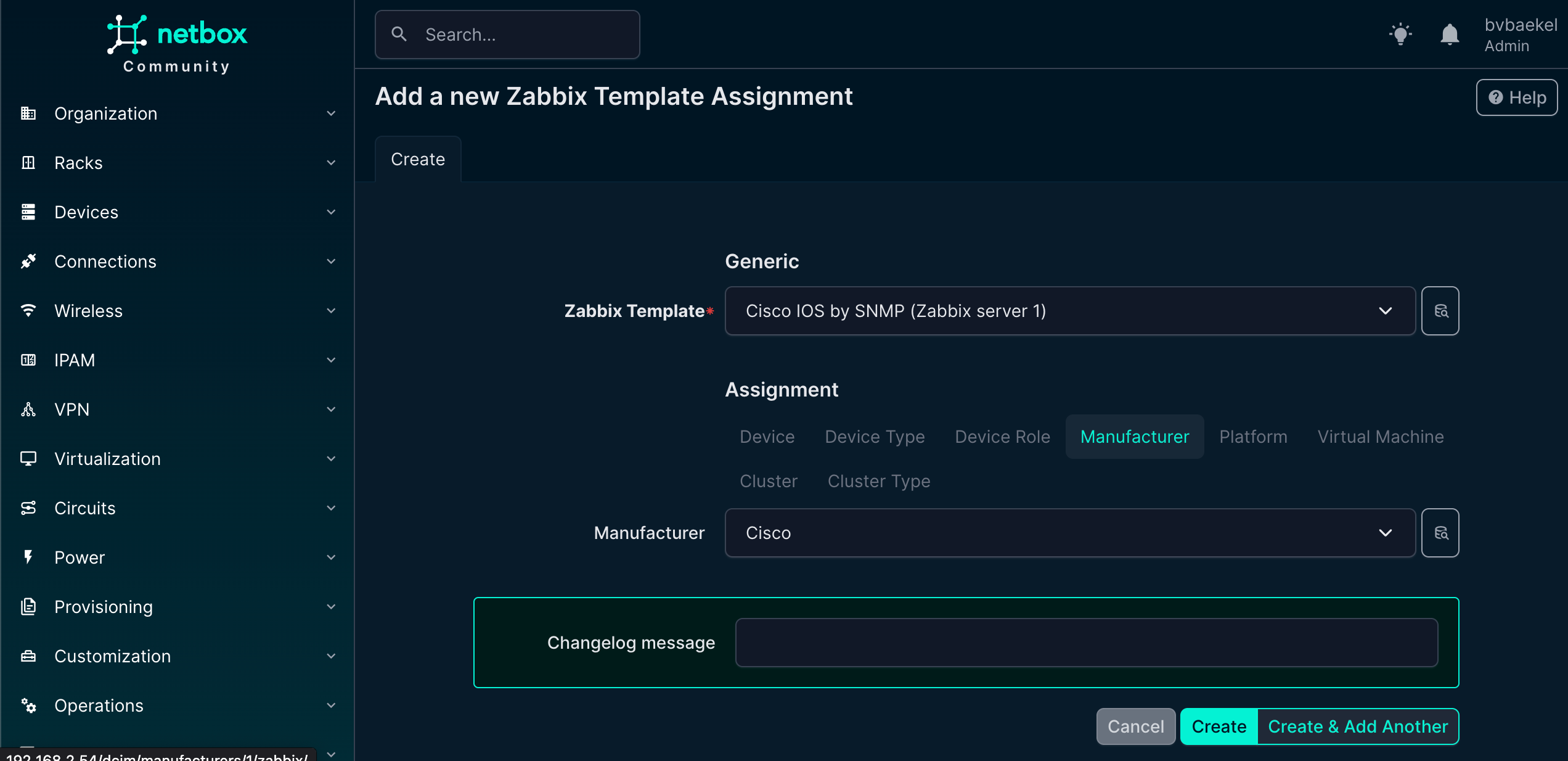This screenshot has height=761, width=1568.
Task: Select the Platform assignment tab
Action: point(1253,437)
